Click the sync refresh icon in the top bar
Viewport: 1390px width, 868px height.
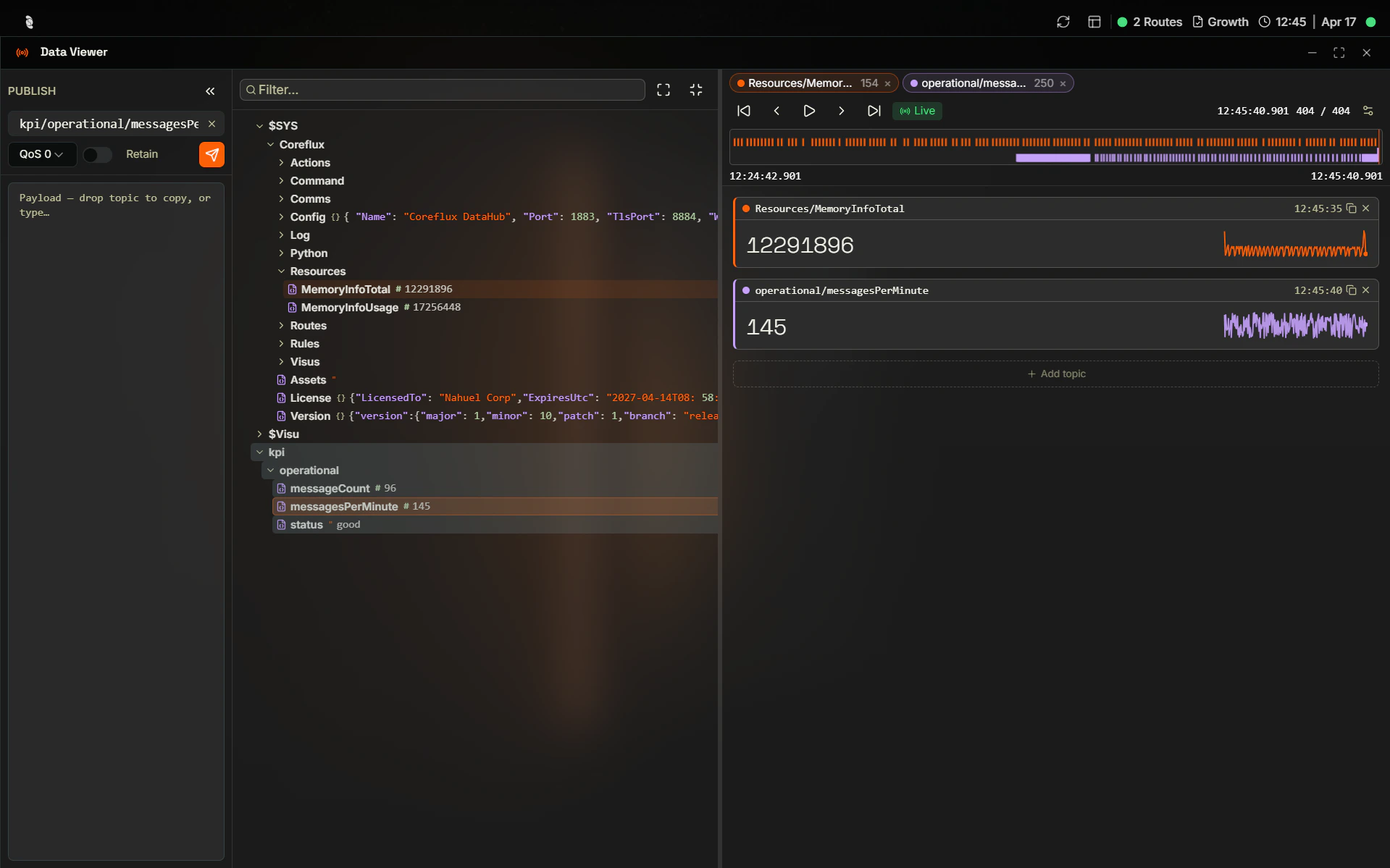[1063, 22]
